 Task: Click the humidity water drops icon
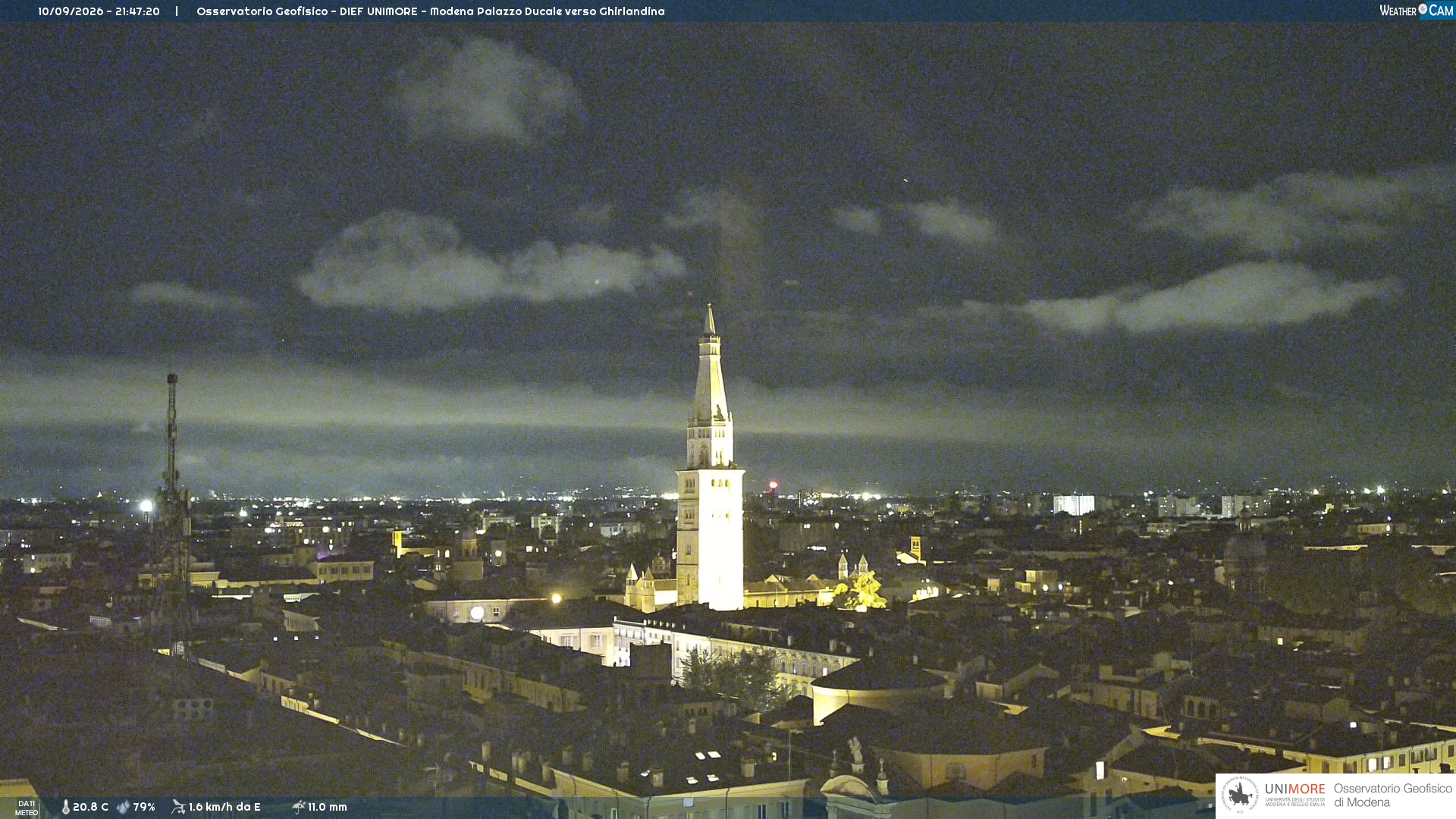[123, 807]
